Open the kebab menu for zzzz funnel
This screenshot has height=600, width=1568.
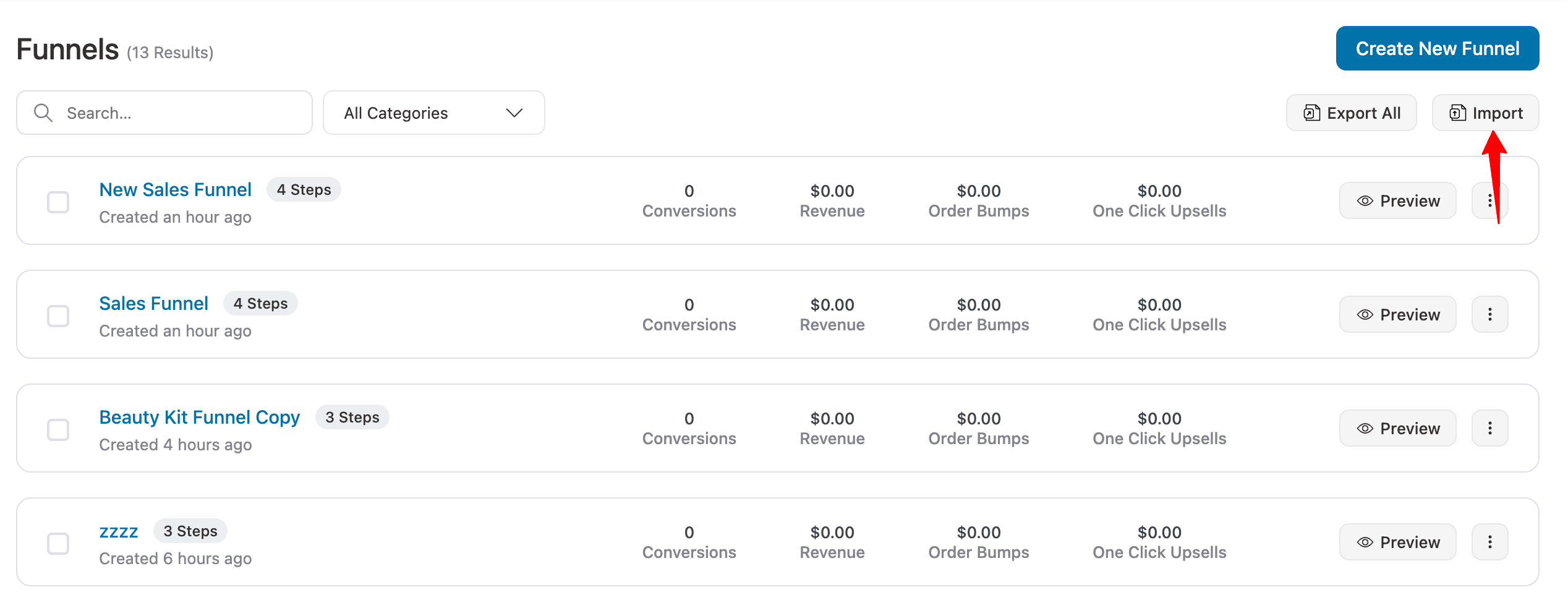coord(1489,542)
